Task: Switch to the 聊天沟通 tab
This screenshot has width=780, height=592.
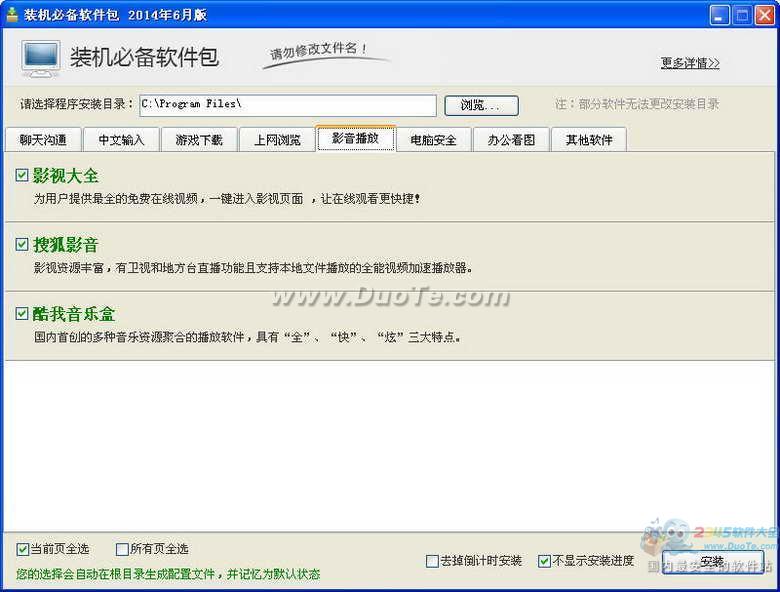Action: coord(43,140)
